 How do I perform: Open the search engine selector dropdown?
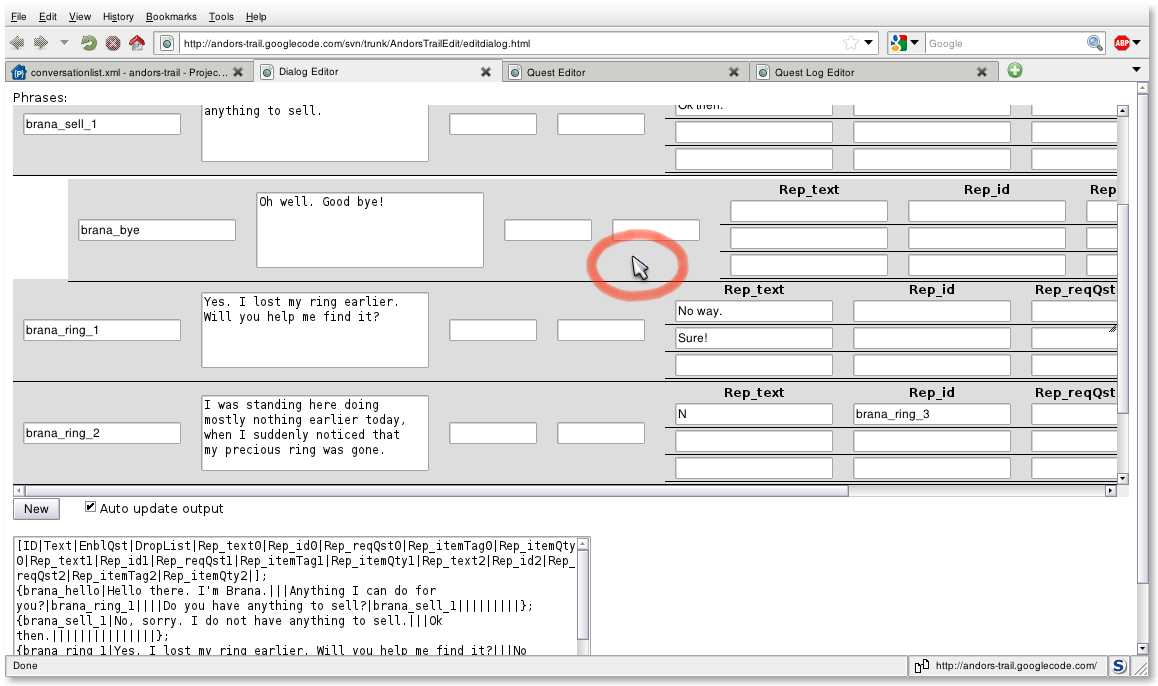[x=914, y=43]
